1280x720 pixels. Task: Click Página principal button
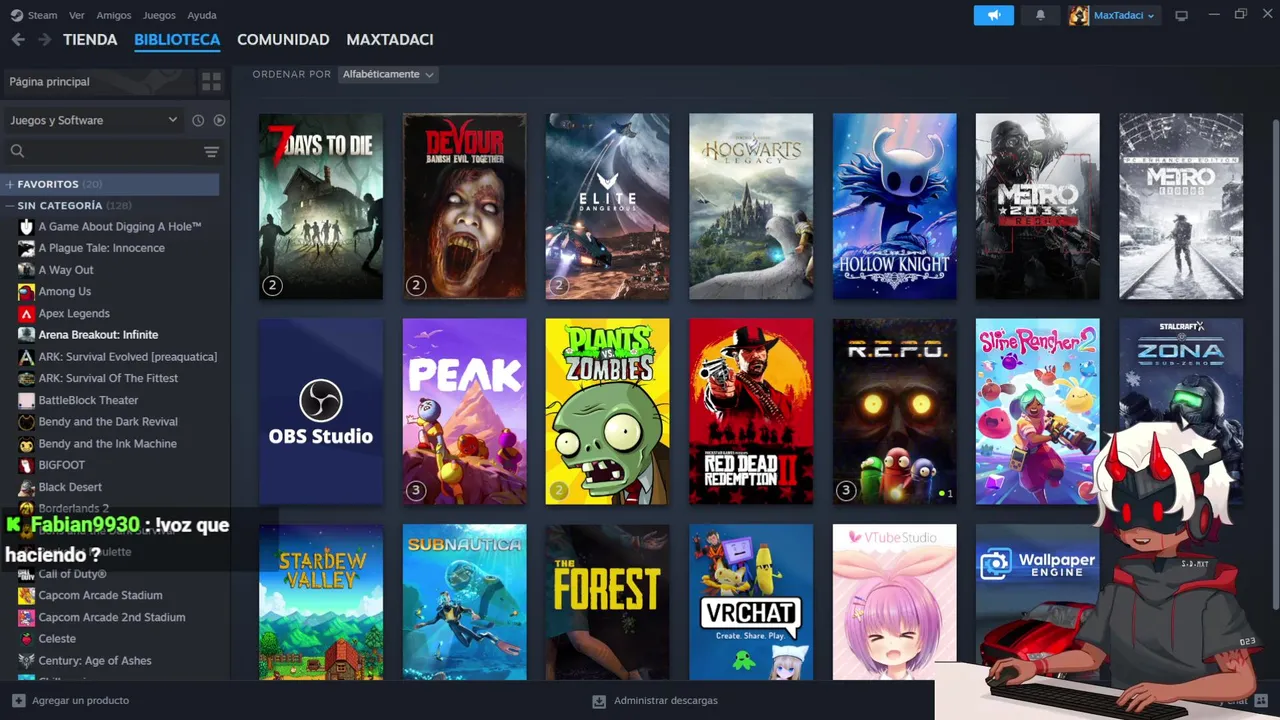click(x=97, y=82)
